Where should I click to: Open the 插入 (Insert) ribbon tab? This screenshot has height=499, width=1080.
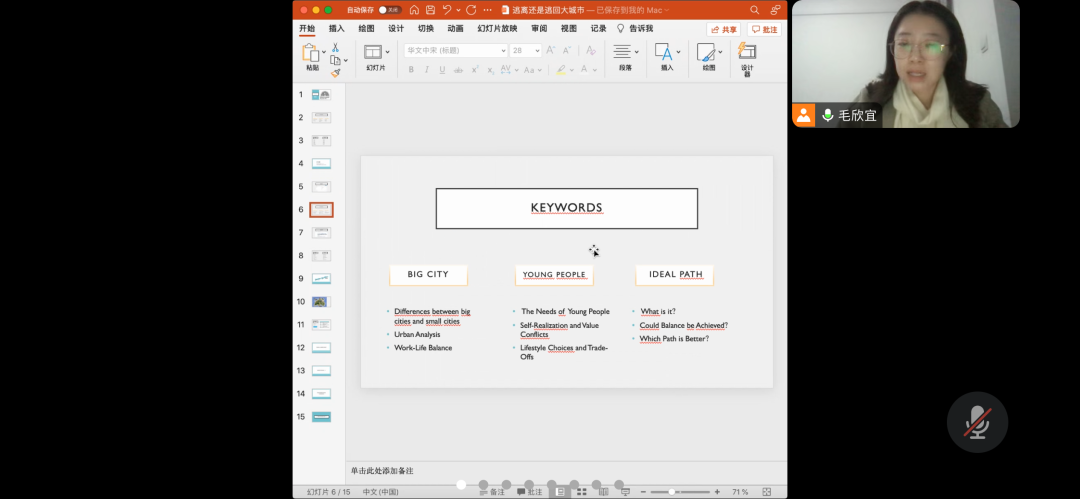(x=336, y=29)
